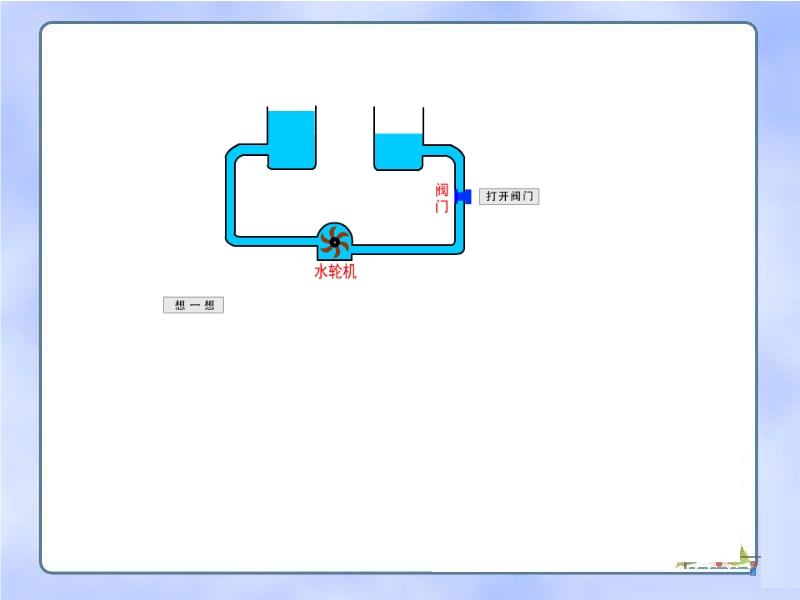Viewport: 800px width, 600px height.
Task: Click the empty space above the right container's water
Action: (x=398, y=120)
